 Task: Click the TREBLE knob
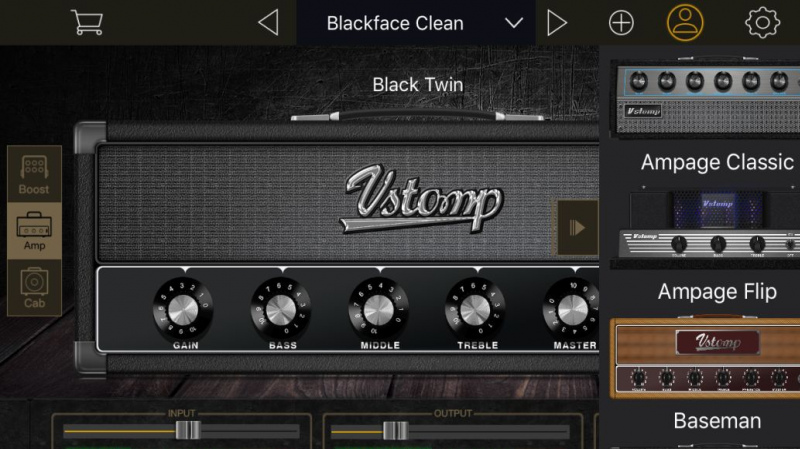[x=475, y=308]
